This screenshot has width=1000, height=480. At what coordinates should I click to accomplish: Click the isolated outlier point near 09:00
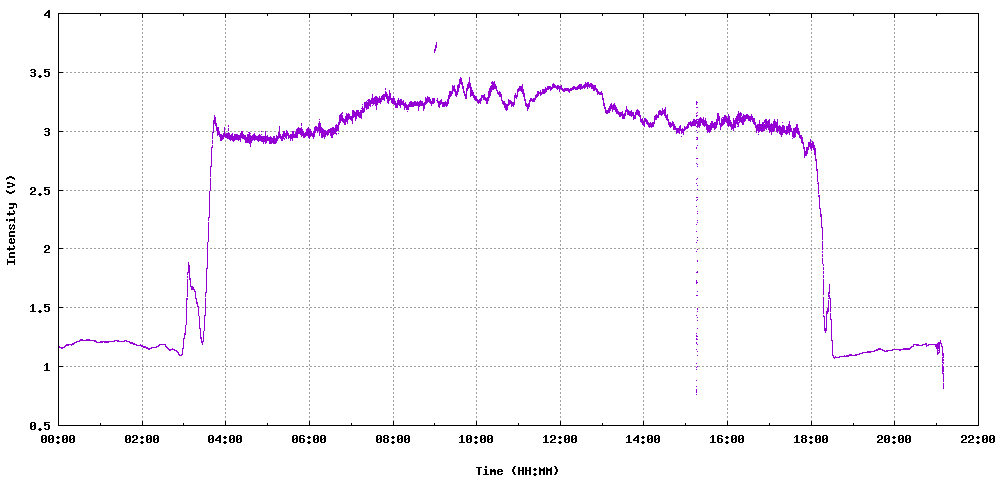(x=436, y=47)
